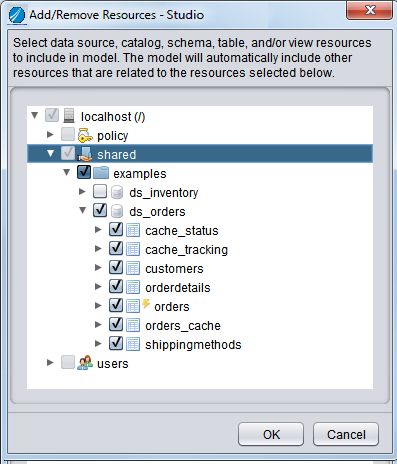Check the ds_inventory checkbox

[100, 191]
